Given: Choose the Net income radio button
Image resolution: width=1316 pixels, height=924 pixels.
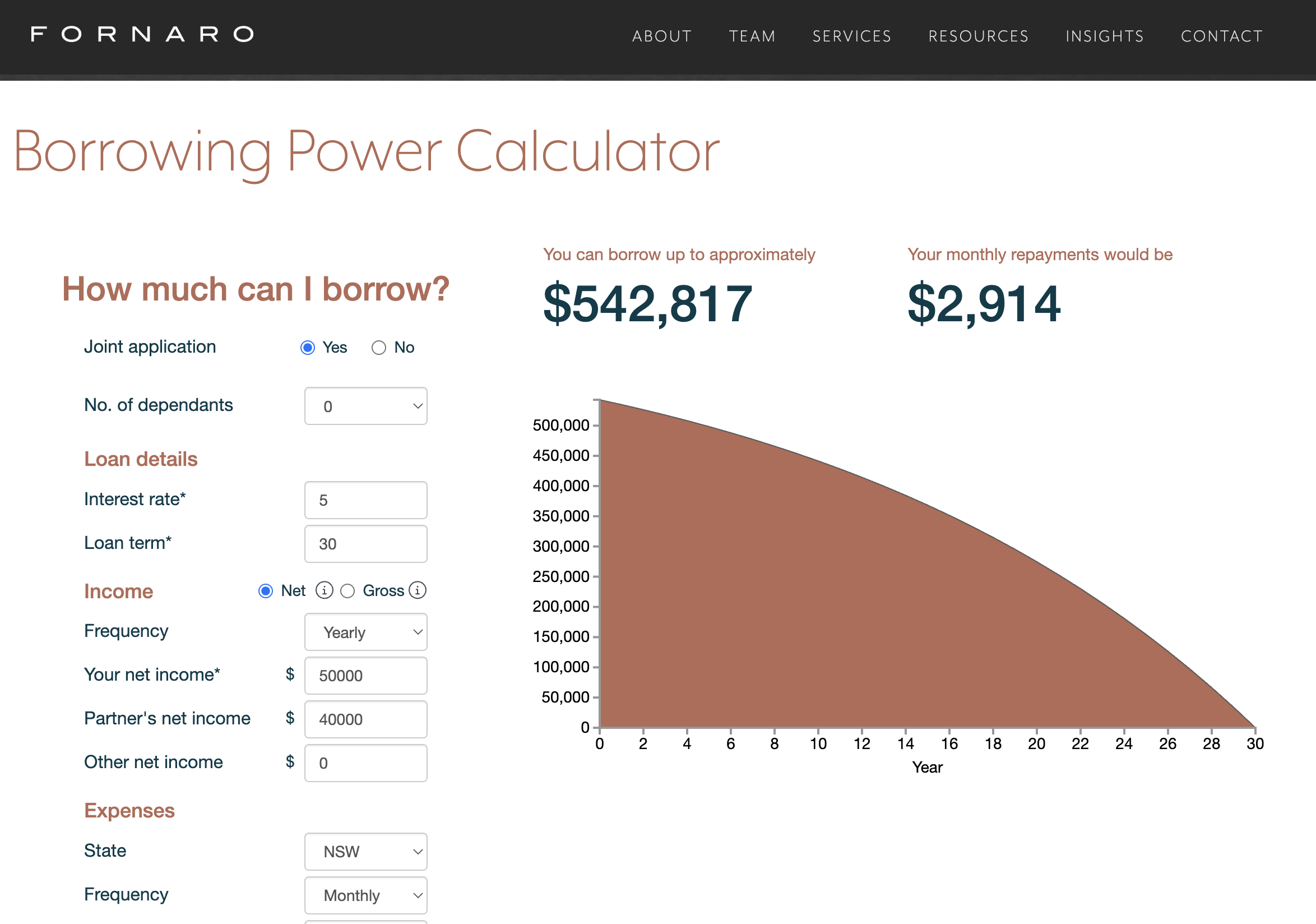Looking at the screenshot, I should (x=265, y=591).
